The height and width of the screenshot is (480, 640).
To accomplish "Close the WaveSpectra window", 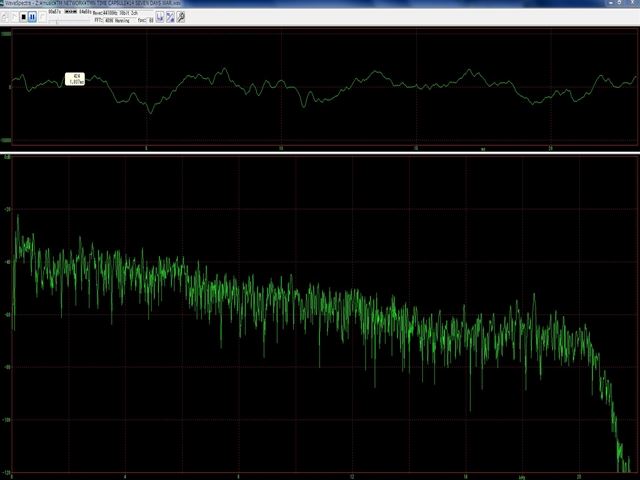I will [x=632, y=3].
